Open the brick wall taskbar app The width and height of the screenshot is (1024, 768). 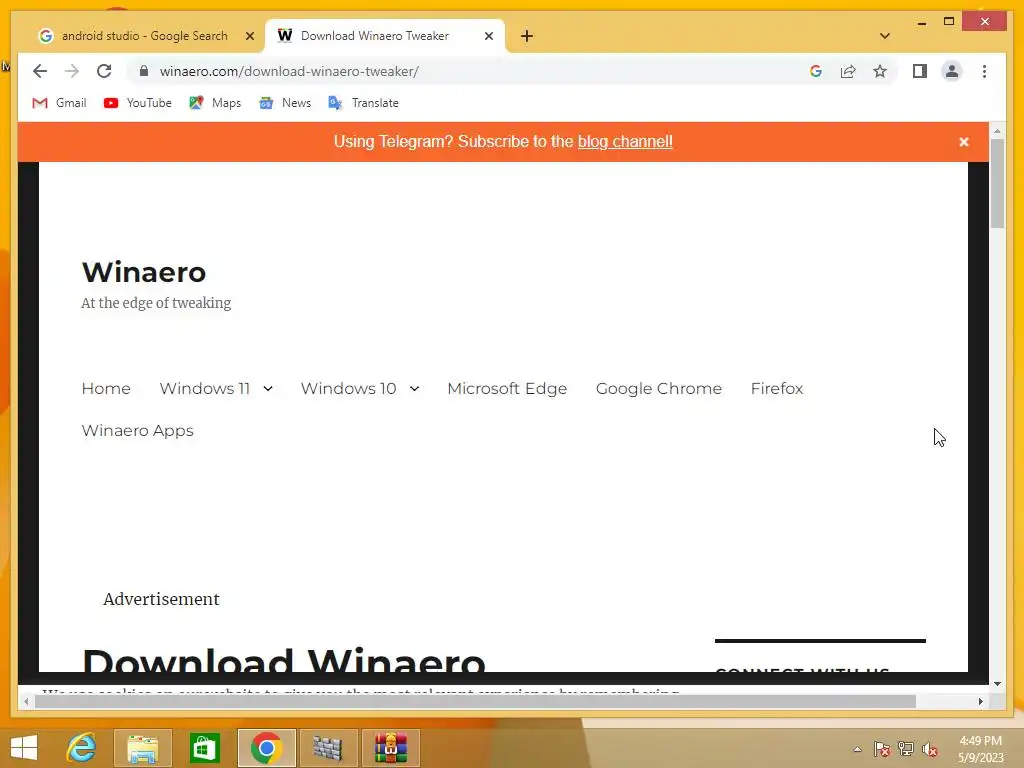[x=328, y=748]
